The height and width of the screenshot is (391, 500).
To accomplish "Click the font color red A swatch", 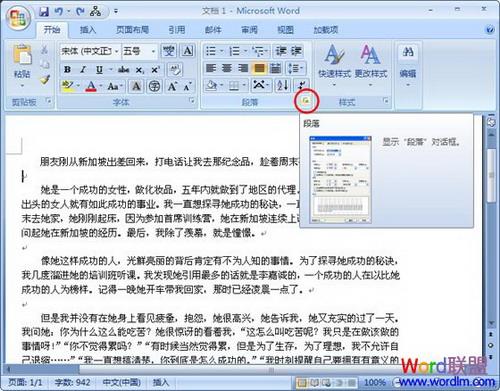I will click(x=91, y=86).
